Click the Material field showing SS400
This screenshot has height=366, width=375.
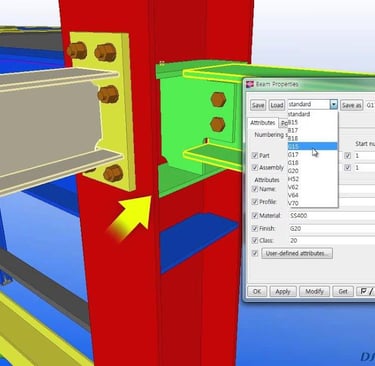tap(332, 216)
